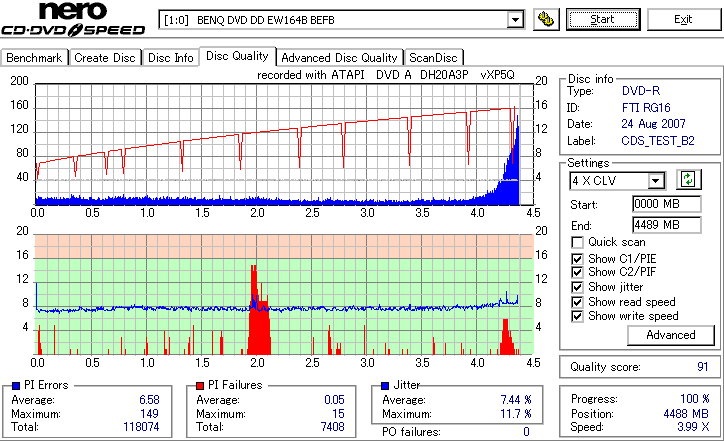Open the Advanced Disc Quality tab
This screenshot has height=441, width=724.
tap(339, 58)
